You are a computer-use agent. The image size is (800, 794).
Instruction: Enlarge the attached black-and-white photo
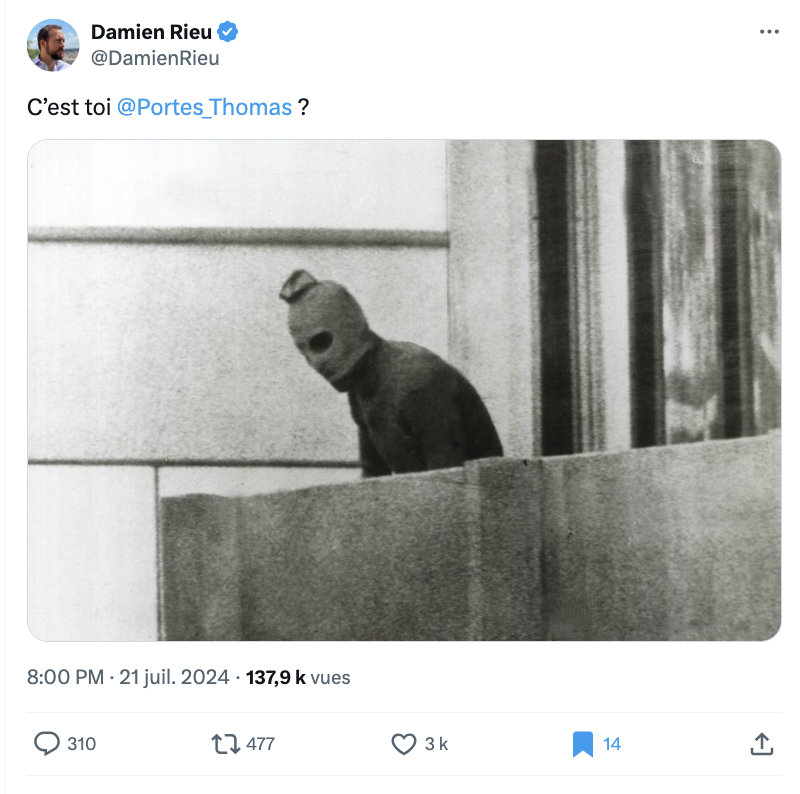404,390
